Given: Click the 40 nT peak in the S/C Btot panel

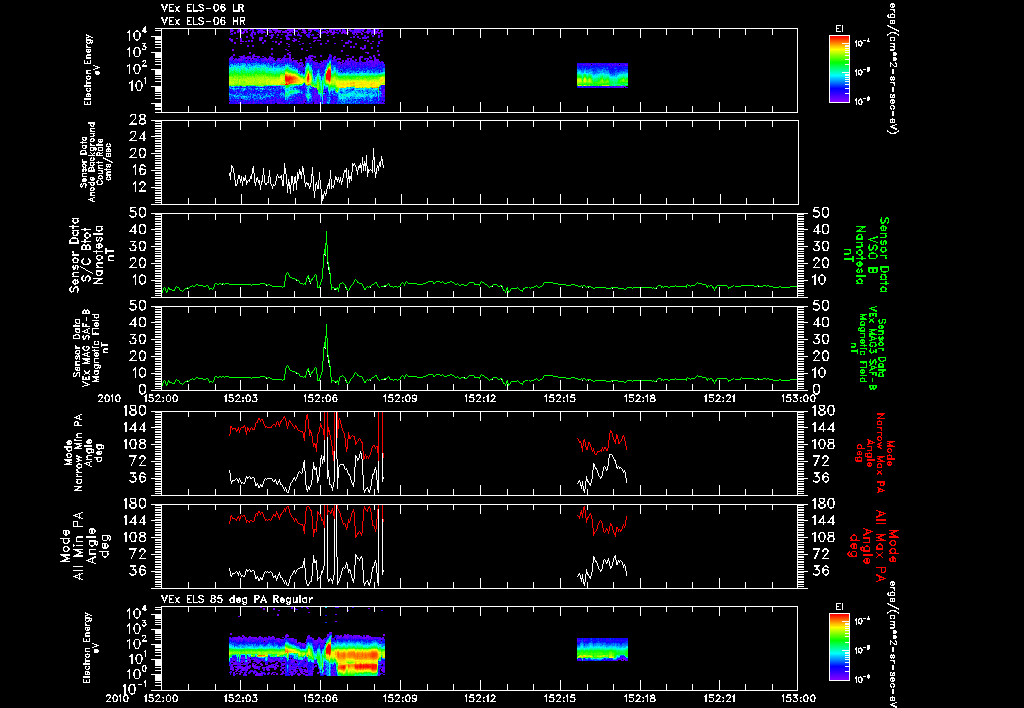Looking at the screenshot, I should 327,234.
